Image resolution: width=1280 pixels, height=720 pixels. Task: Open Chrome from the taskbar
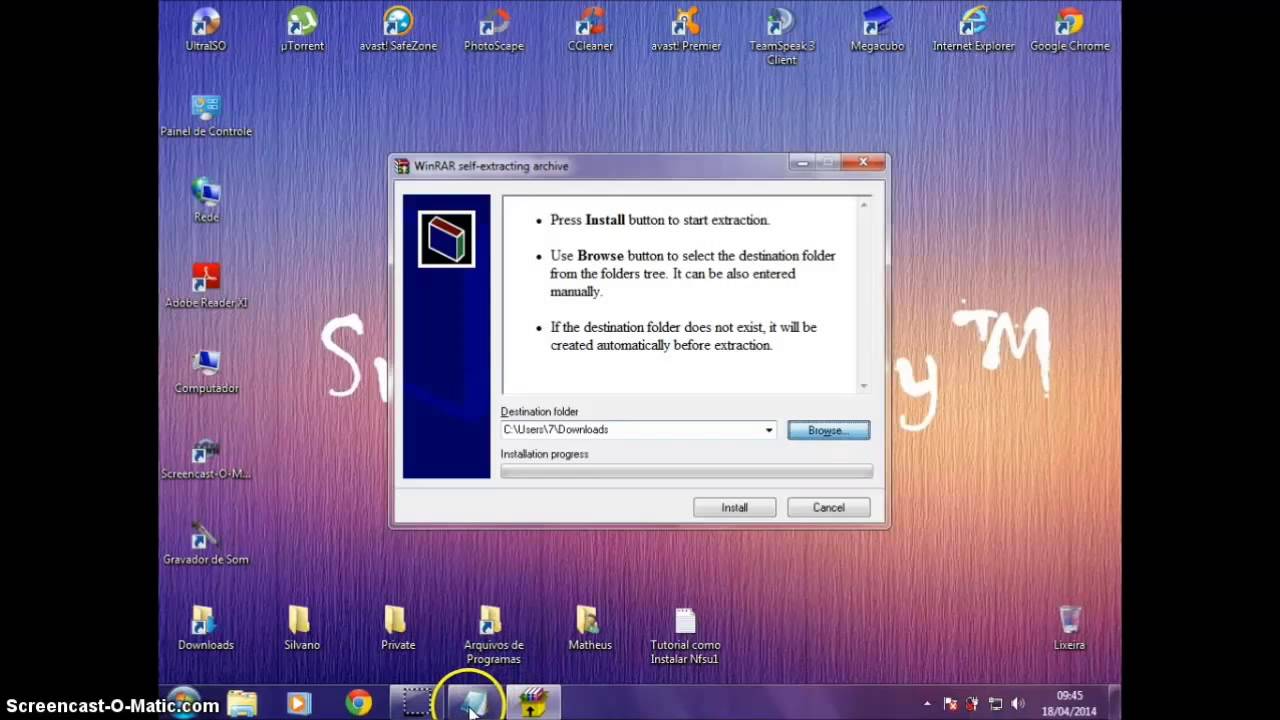click(358, 703)
